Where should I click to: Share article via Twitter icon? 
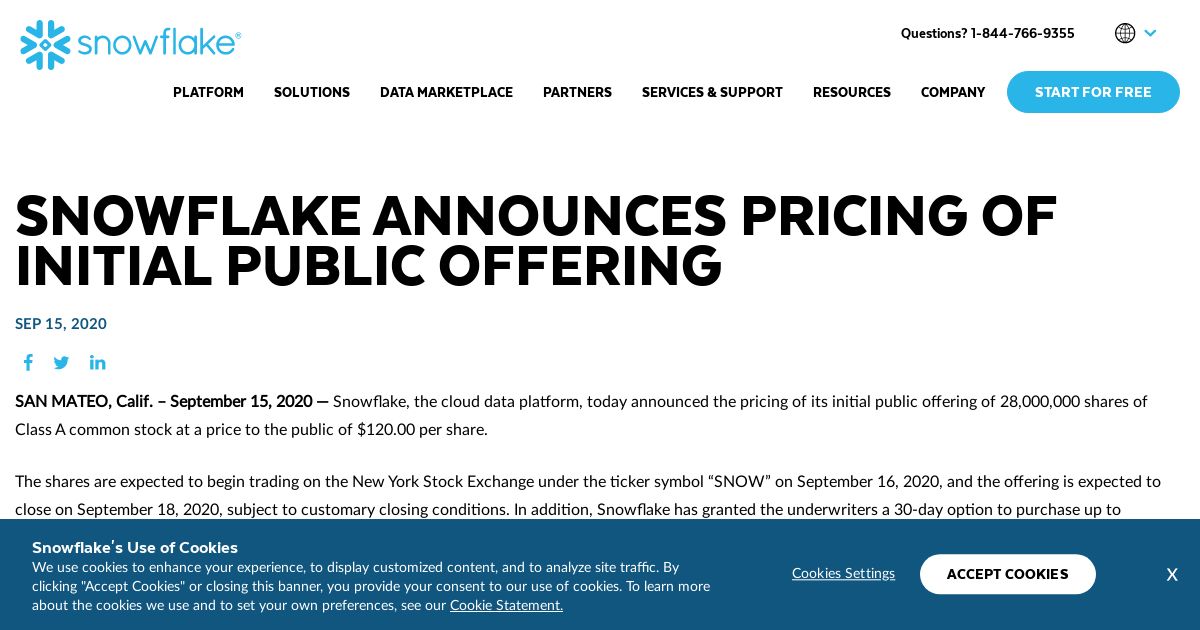(61, 362)
